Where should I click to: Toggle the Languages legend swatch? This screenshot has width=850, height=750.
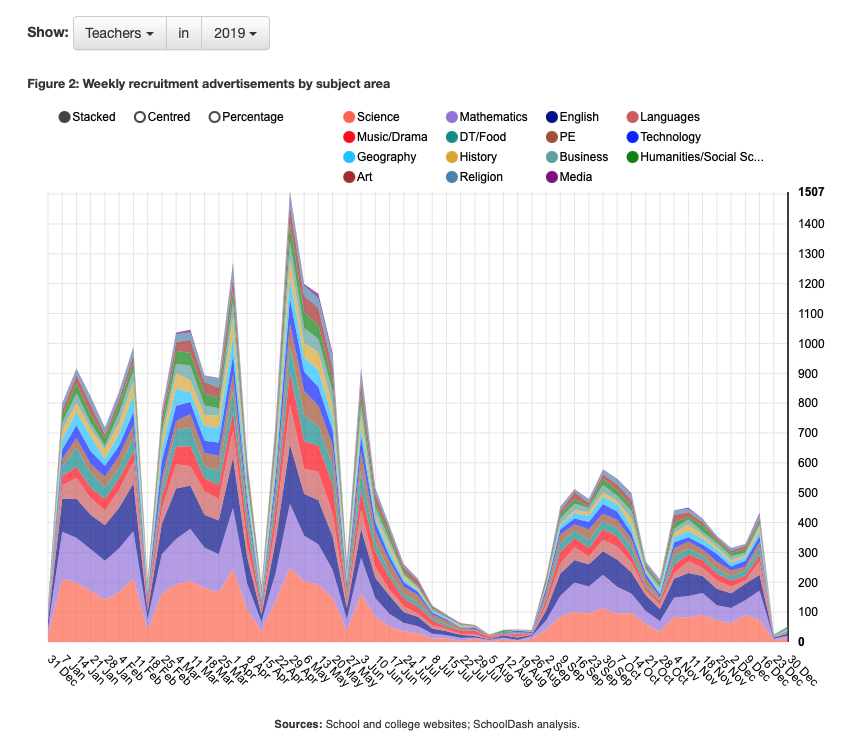pos(632,117)
